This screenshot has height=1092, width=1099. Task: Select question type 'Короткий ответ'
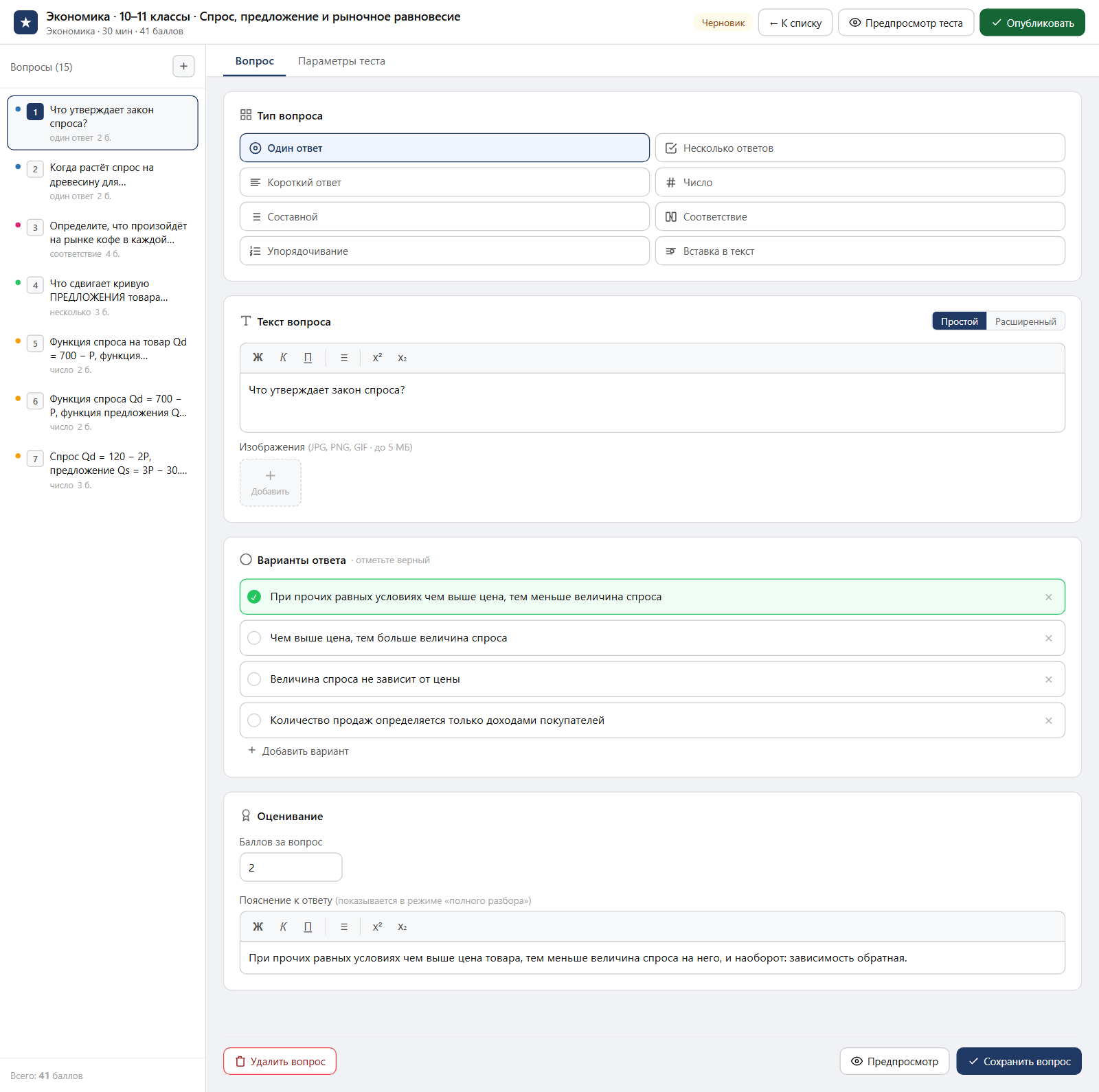coord(444,182)
